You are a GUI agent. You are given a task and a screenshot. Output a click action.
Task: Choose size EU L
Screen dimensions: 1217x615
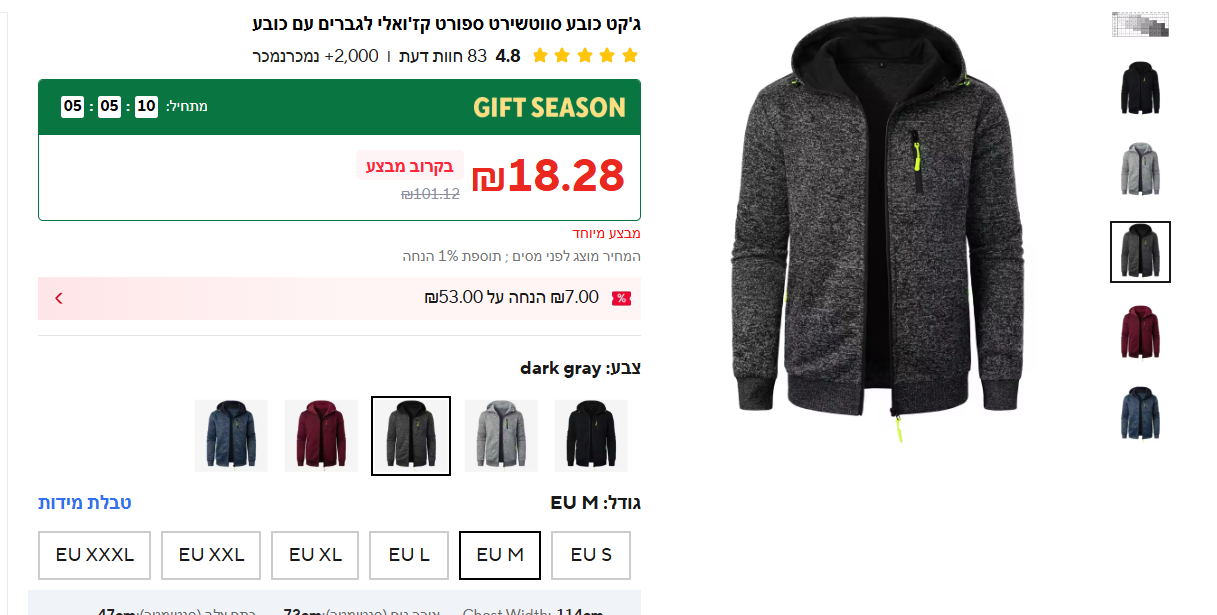click(409, 555)
